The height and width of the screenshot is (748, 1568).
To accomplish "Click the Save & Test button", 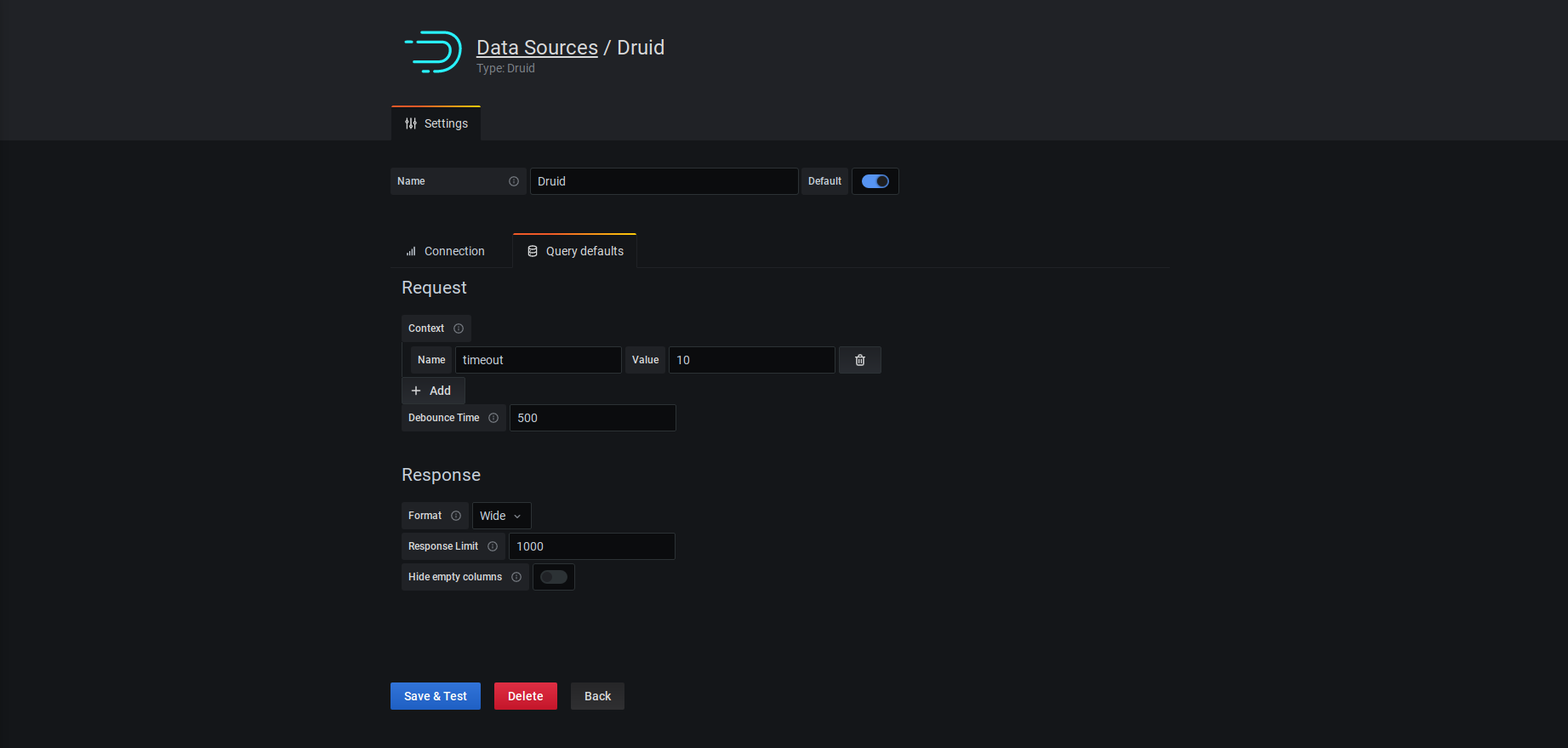I will pyautogui.click(x=436, y=696).
